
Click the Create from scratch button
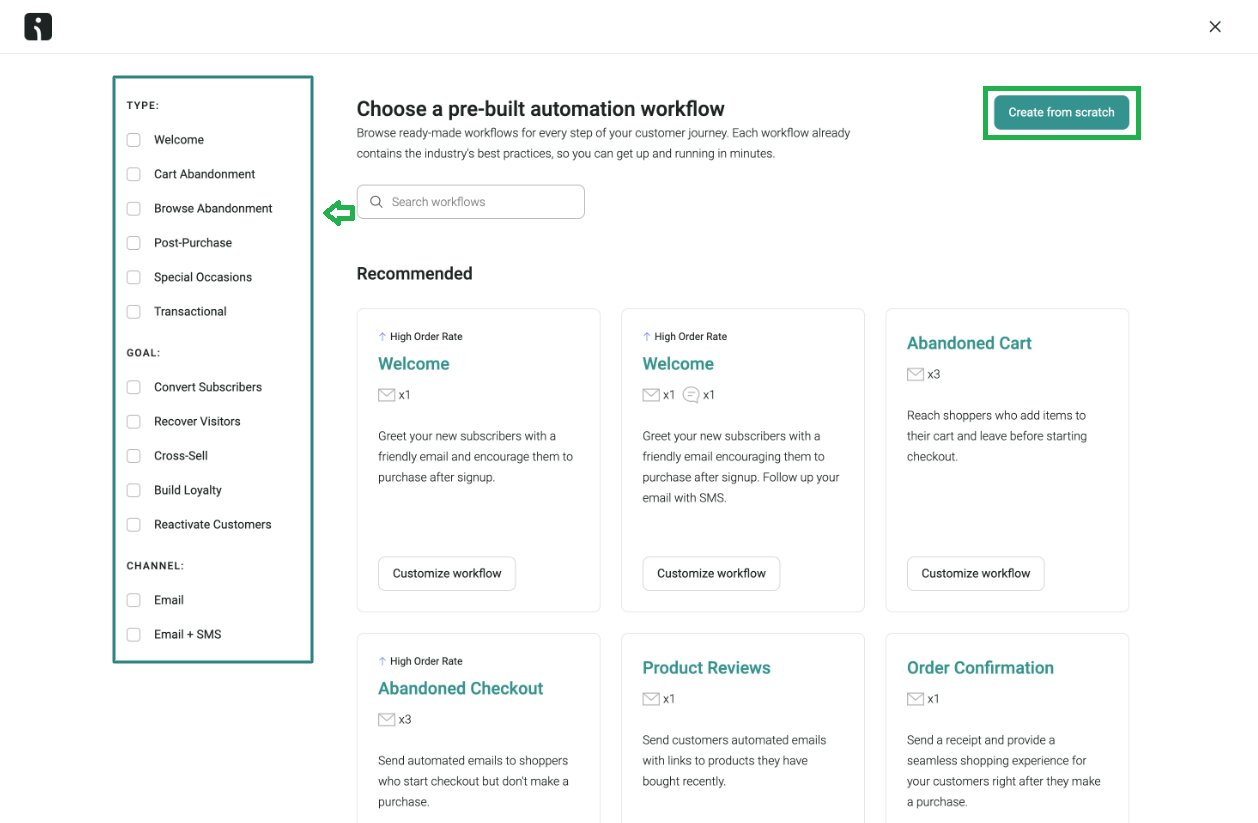1061,112
